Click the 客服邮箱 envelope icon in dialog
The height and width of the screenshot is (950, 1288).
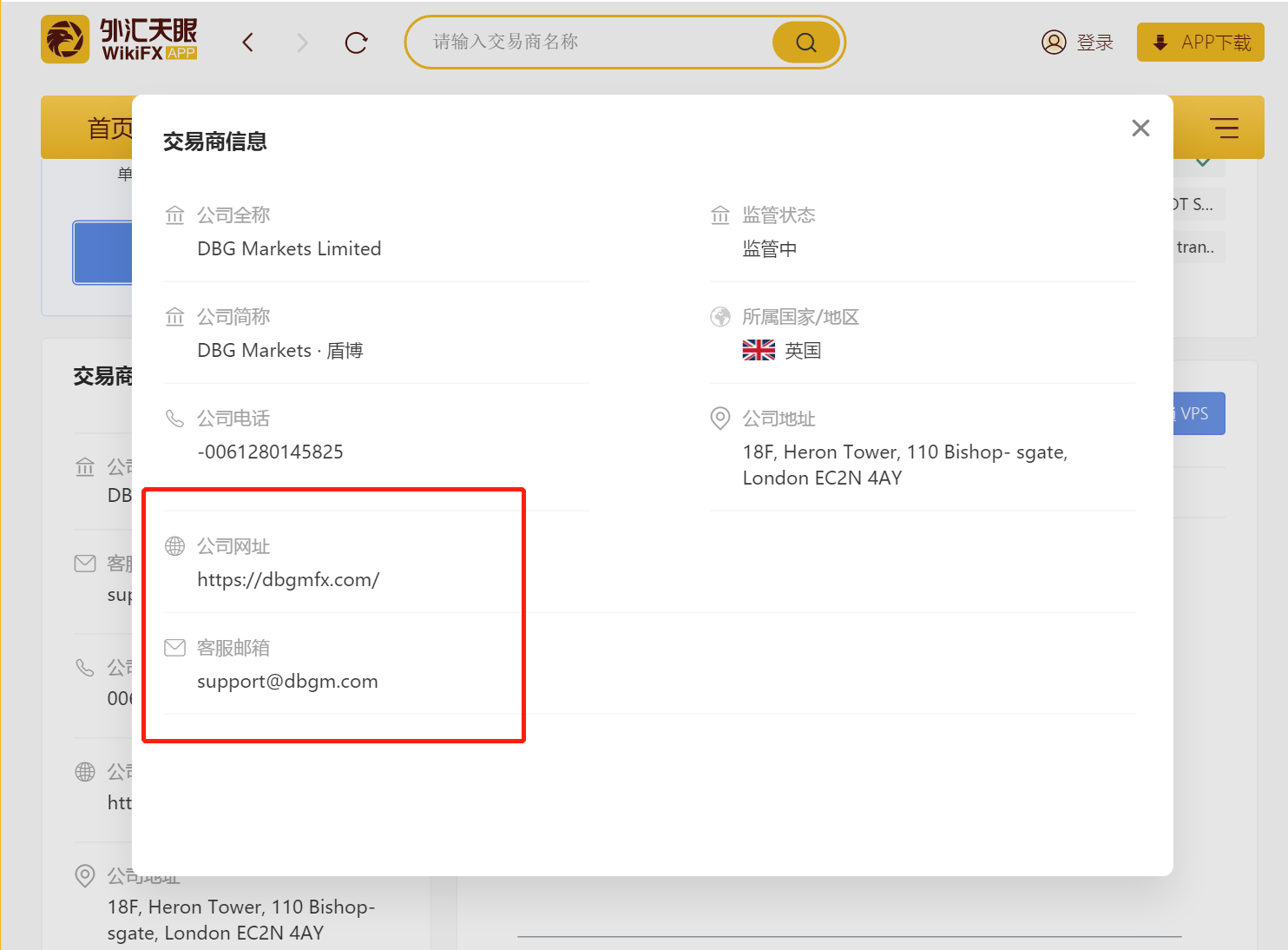pos(174,647)
